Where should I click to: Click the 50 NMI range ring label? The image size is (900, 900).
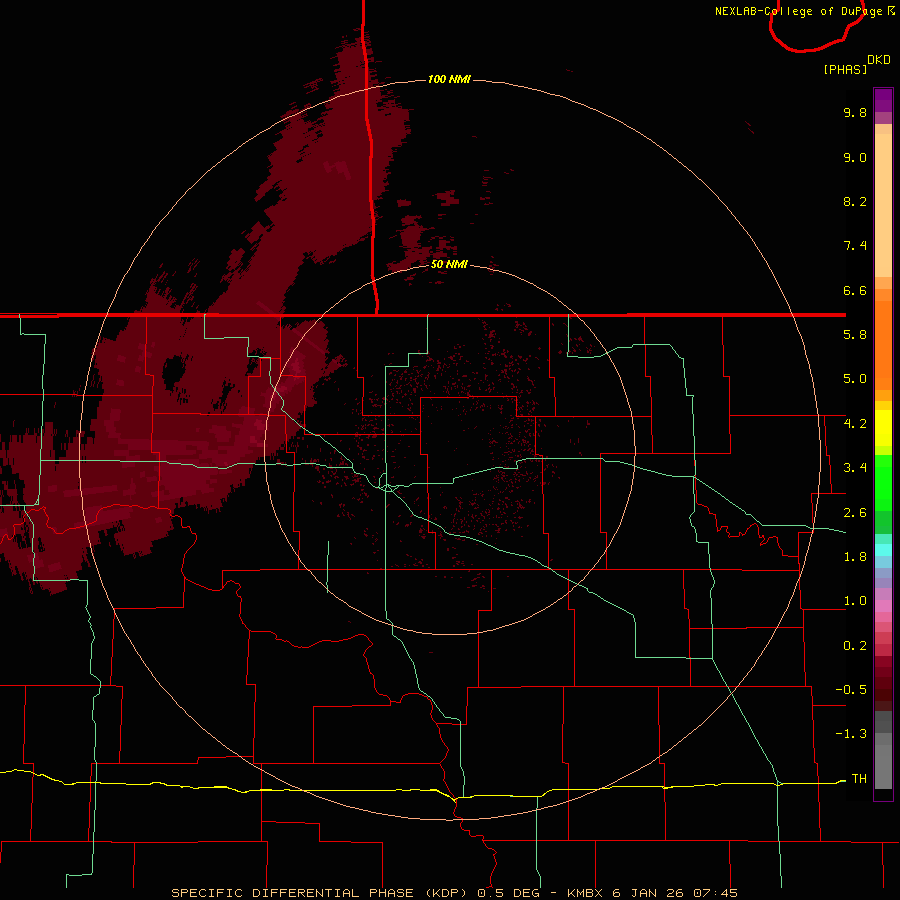coord(449,264)
